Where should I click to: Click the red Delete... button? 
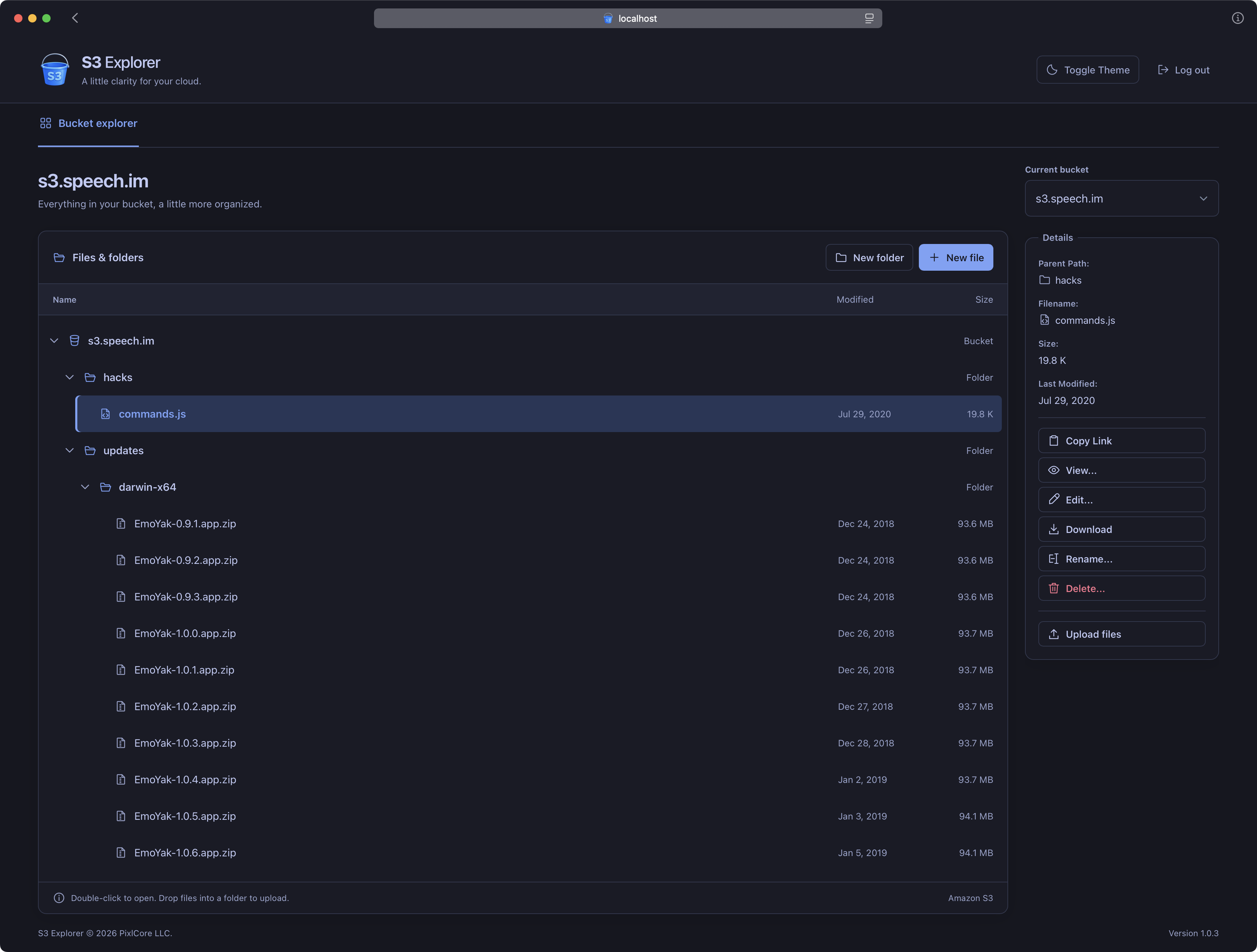[x=1122, y=588]
